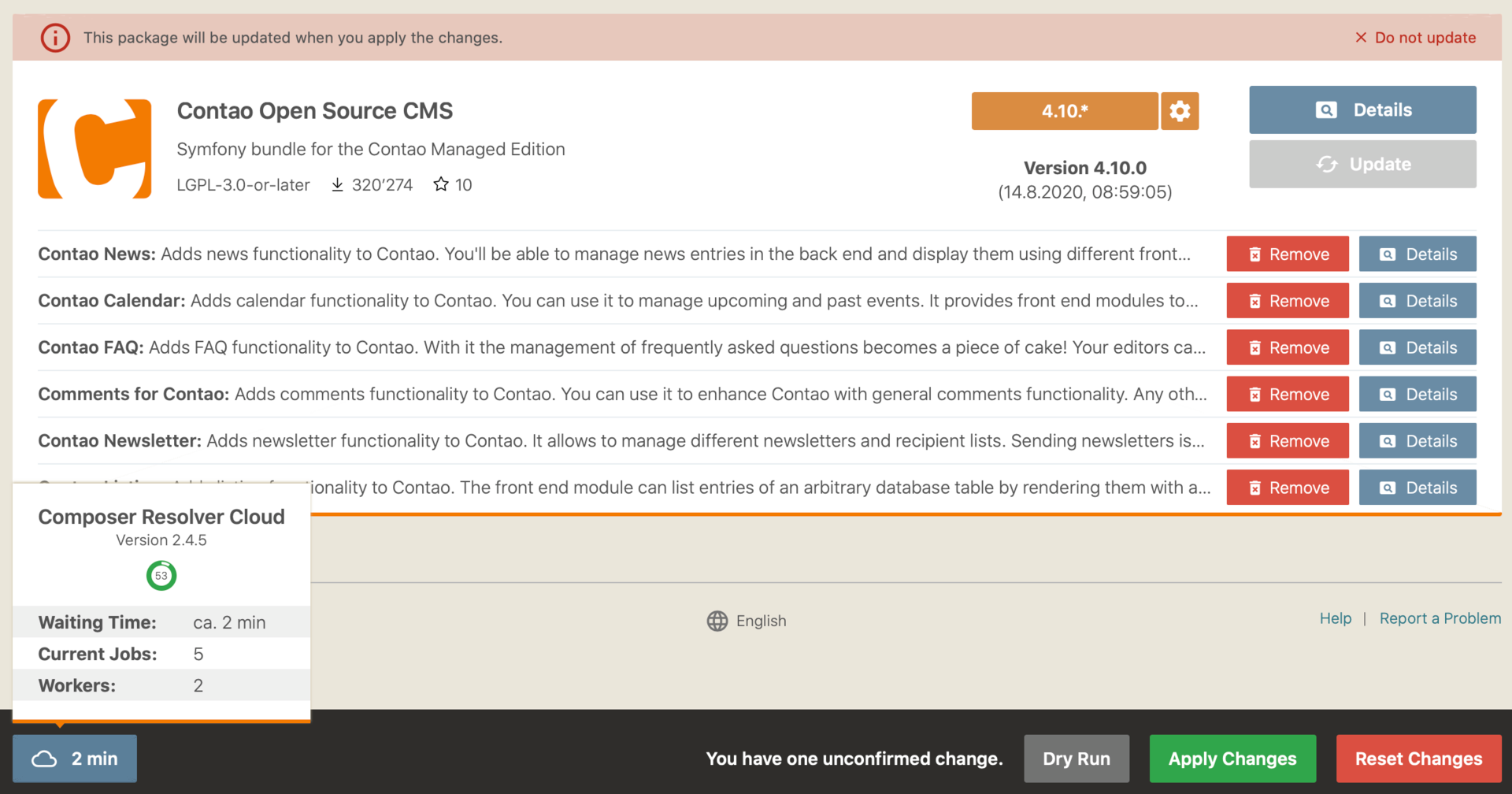Click the 4.10.* version constraint field

(x=1065, y=111)
